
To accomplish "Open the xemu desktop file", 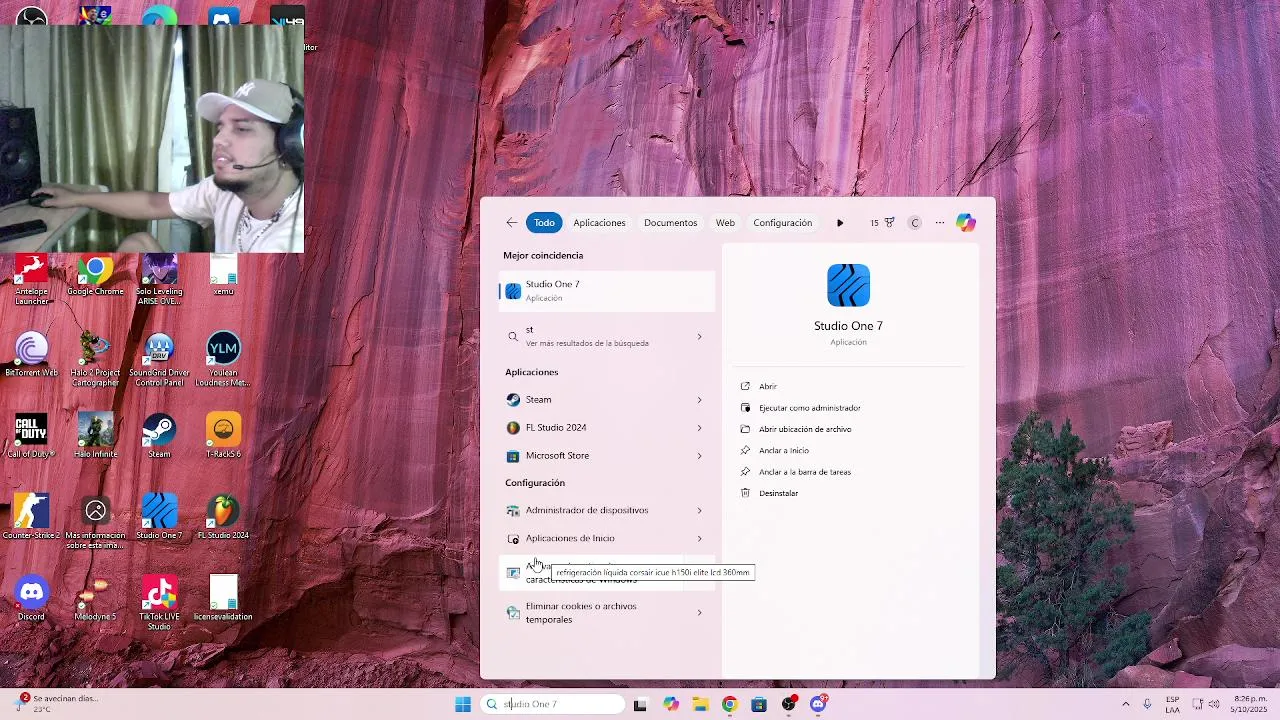I will (223, 276).
